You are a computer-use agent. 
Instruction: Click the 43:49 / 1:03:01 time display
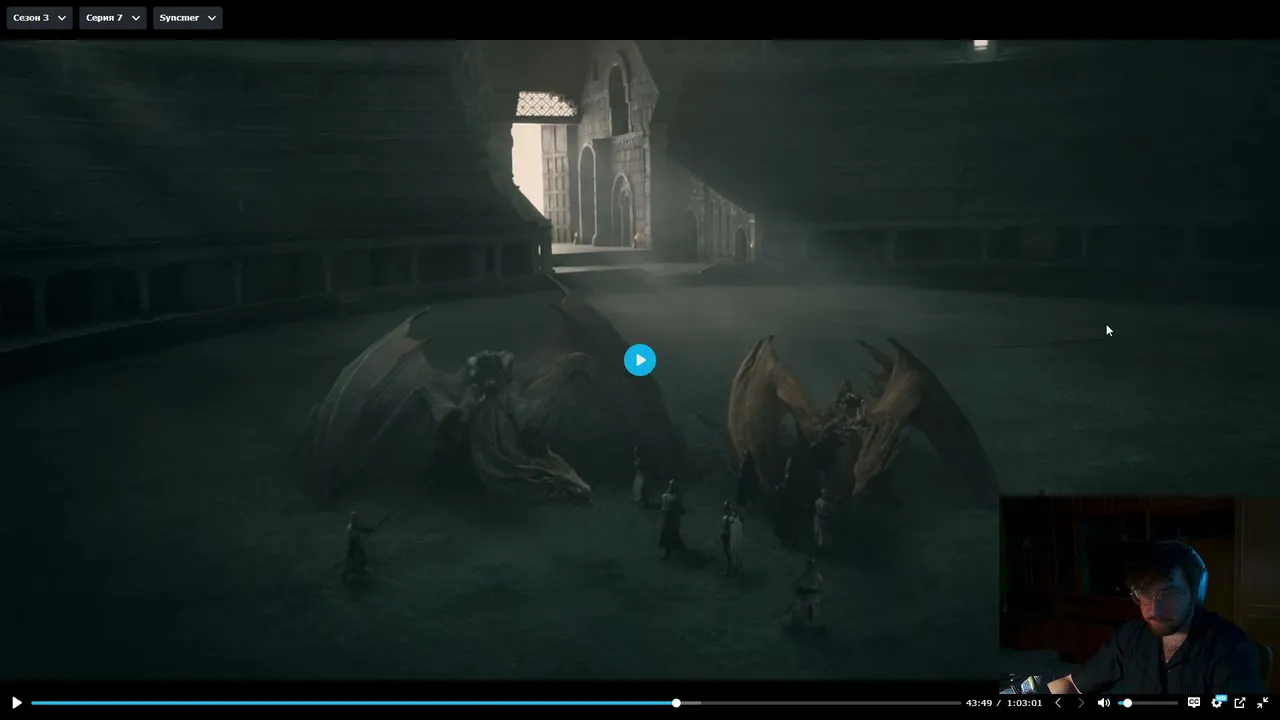point(1004,703)
